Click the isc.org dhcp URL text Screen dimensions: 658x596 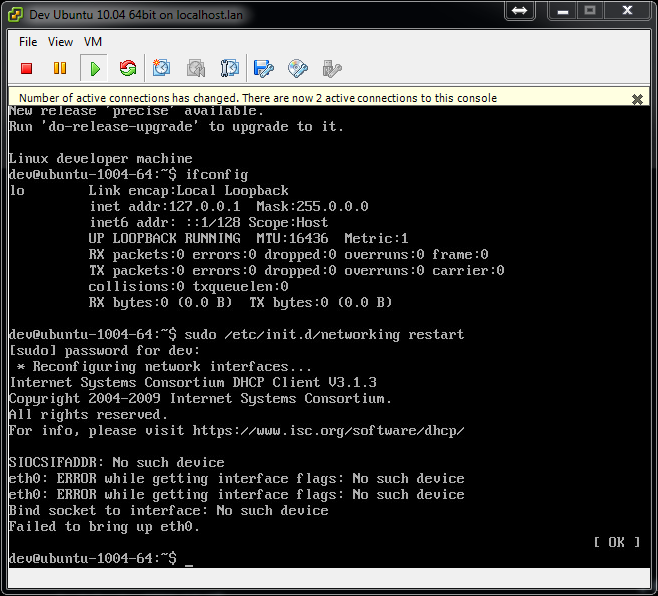point(329,431)
